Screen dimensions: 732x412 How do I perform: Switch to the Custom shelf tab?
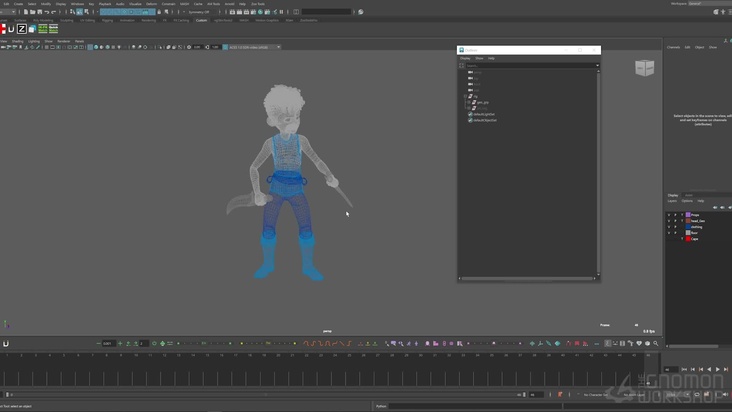pyautogui.click(x=201, y=21)
